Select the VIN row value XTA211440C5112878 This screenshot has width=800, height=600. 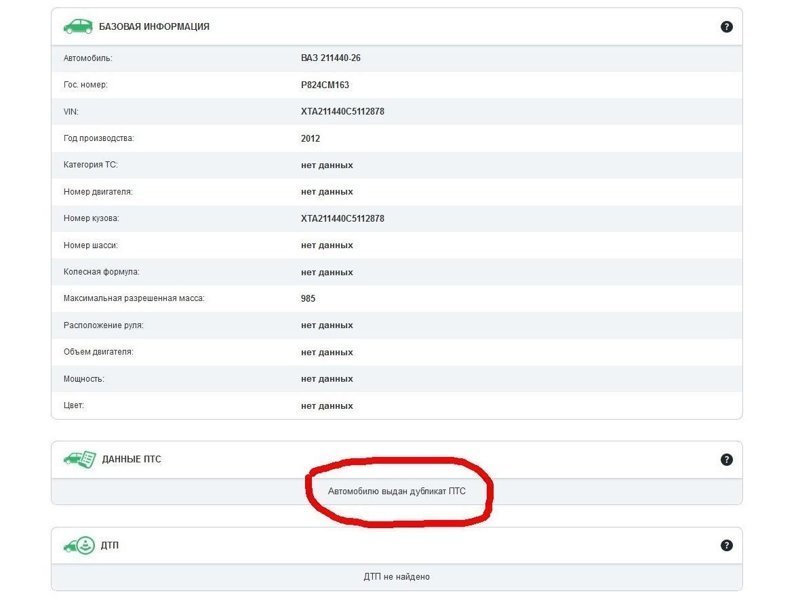pos(342,112)
